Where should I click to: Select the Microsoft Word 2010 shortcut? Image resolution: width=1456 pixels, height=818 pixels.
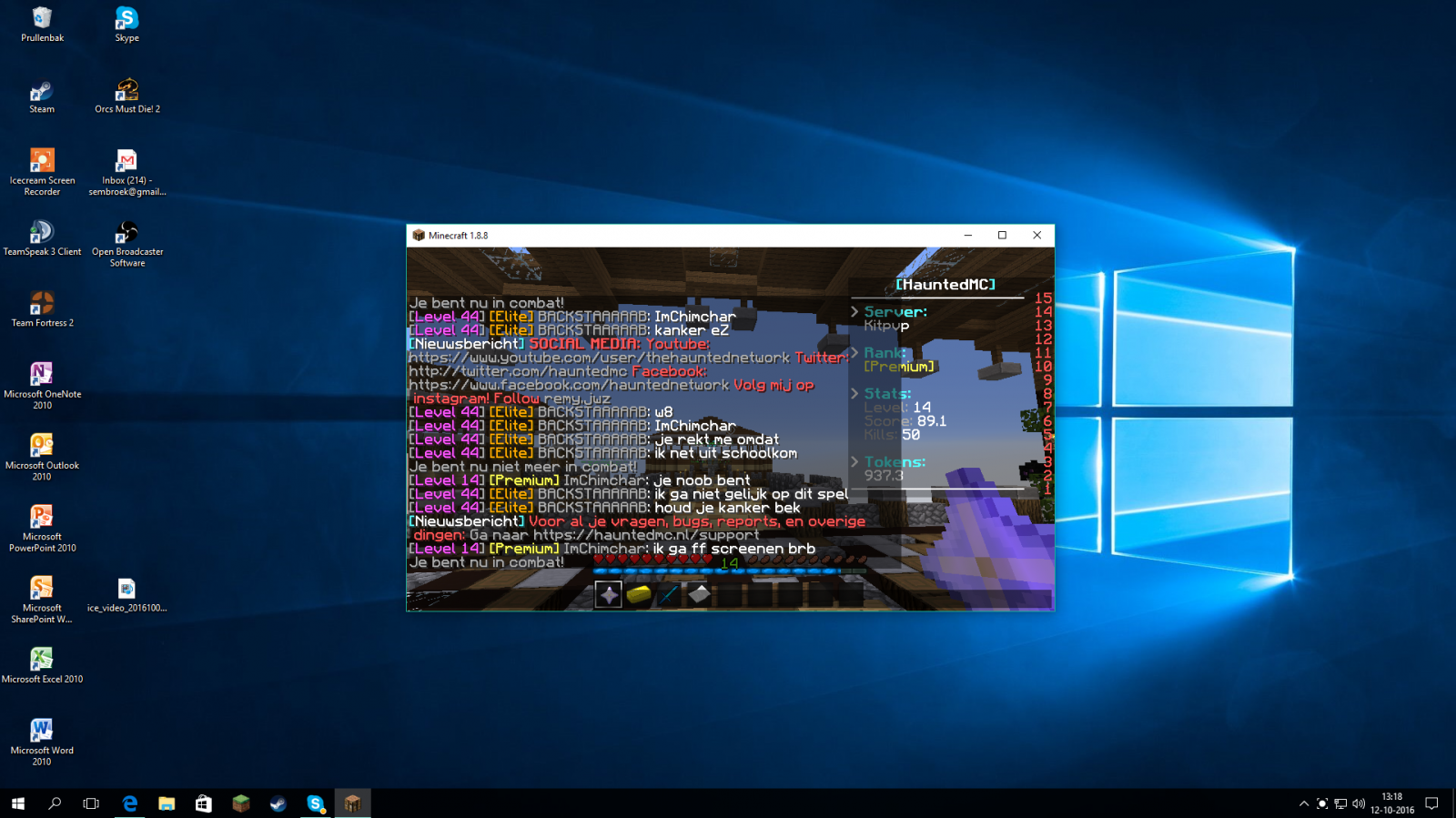tap(42, 742)
